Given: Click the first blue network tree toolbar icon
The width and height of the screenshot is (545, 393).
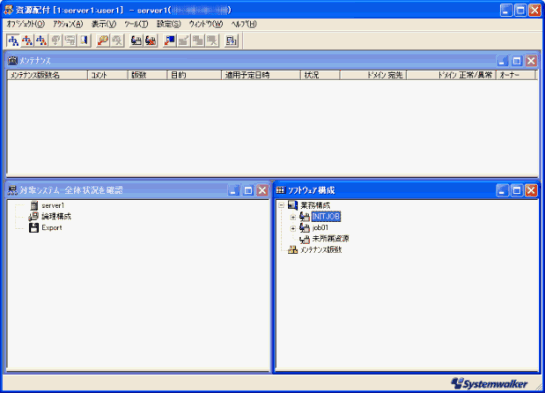Looking at the screenshot, I should pos(13,41).
